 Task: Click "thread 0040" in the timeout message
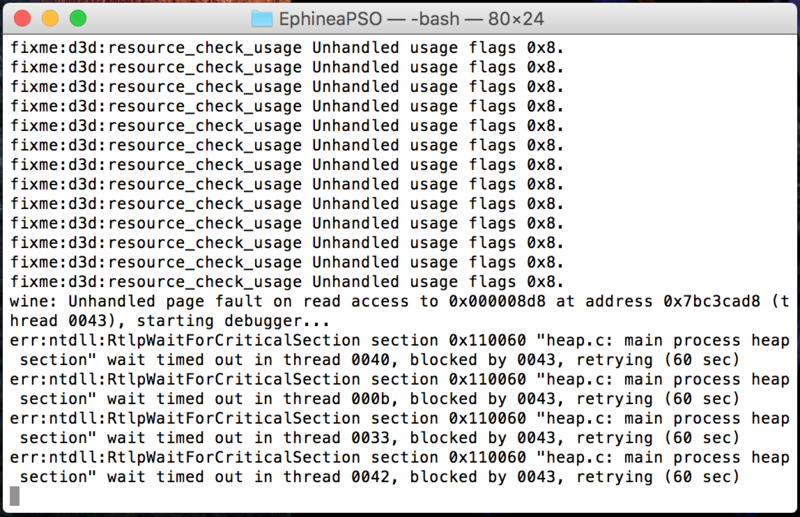pos(337,360)
